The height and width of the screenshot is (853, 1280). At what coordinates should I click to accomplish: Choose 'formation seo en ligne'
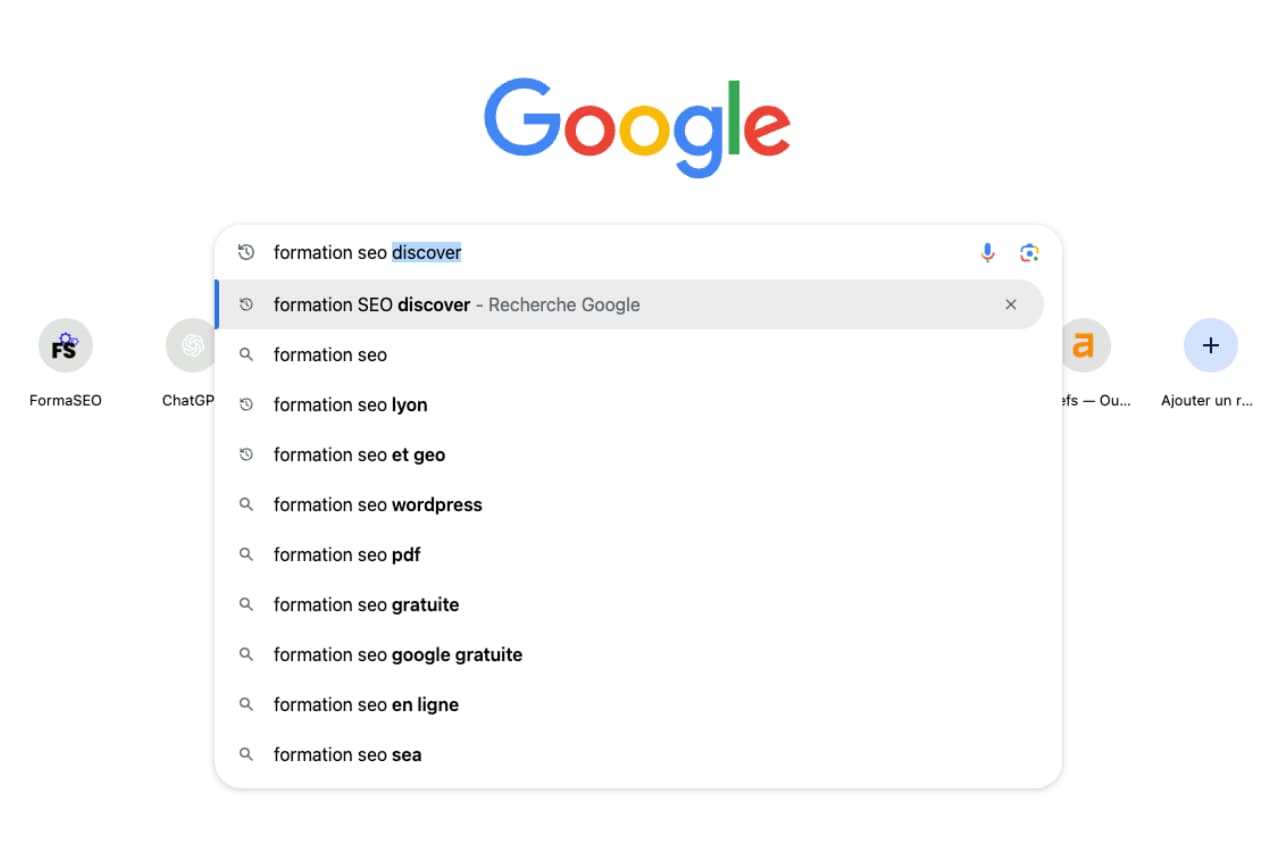[365, 704]
